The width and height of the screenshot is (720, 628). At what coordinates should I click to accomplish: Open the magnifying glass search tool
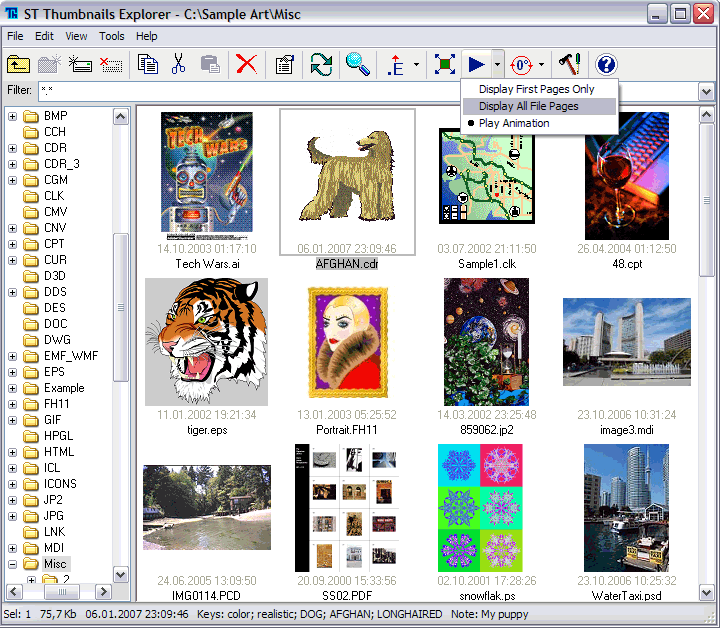(357, 65)
